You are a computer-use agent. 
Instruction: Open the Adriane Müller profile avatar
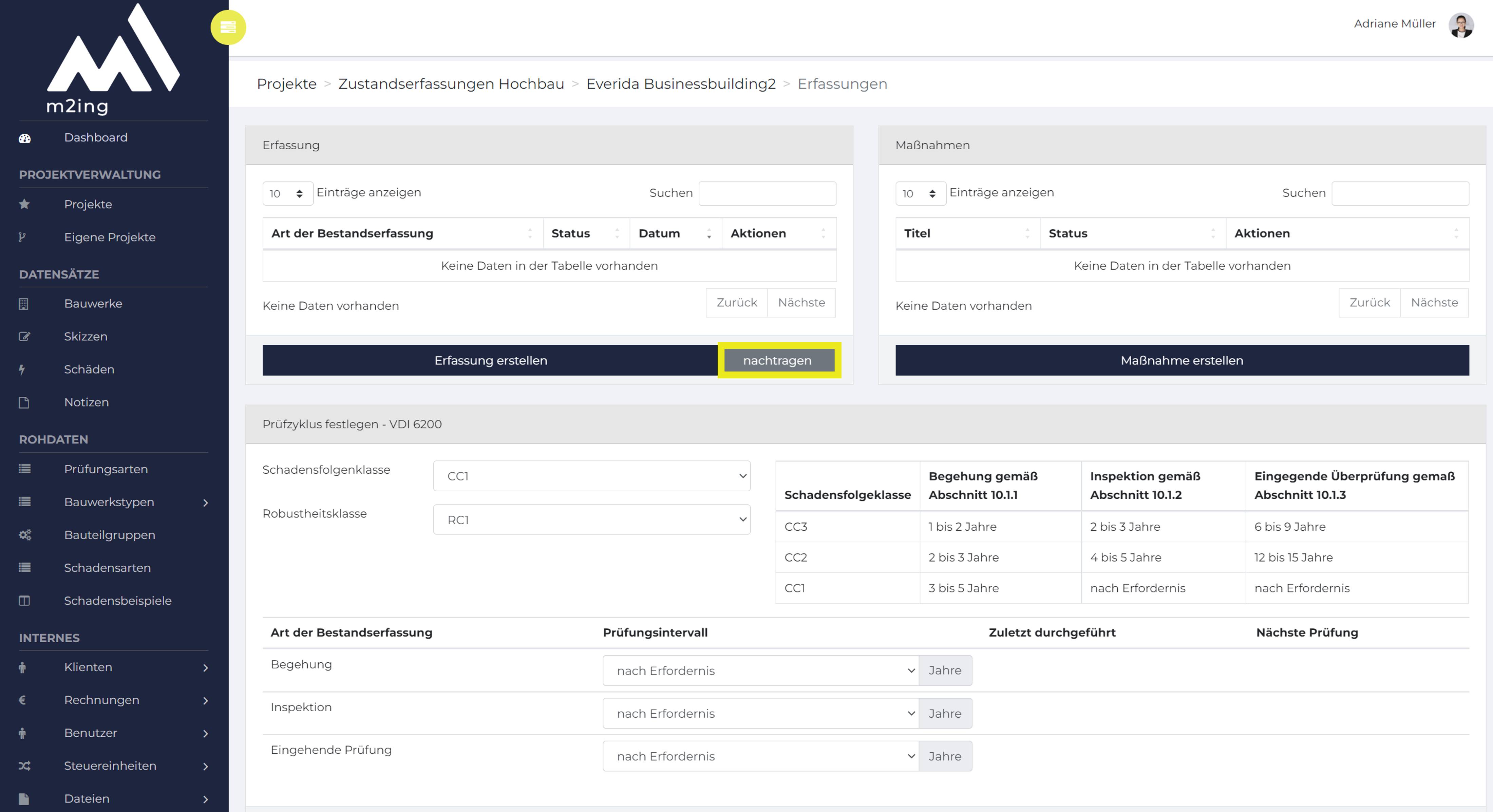click(x=1460, y=25)
